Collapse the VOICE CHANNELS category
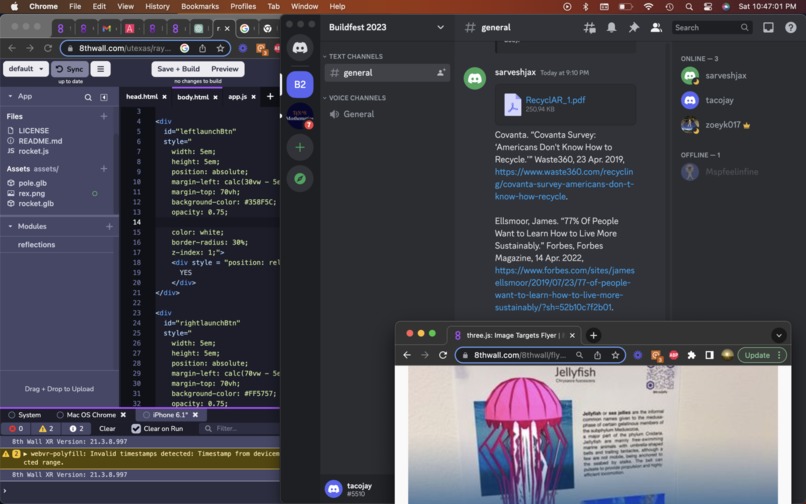 [355, 98]
